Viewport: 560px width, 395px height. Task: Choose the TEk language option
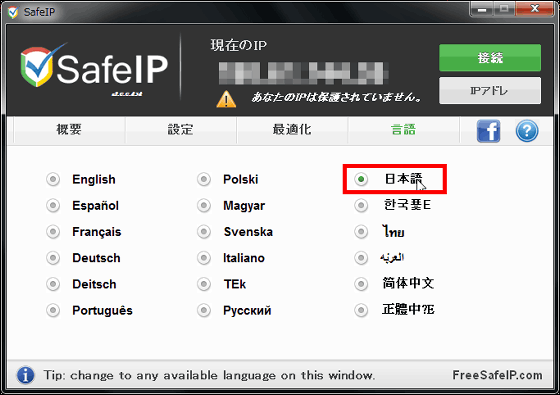pyautogui.click(x=204, y=284)
